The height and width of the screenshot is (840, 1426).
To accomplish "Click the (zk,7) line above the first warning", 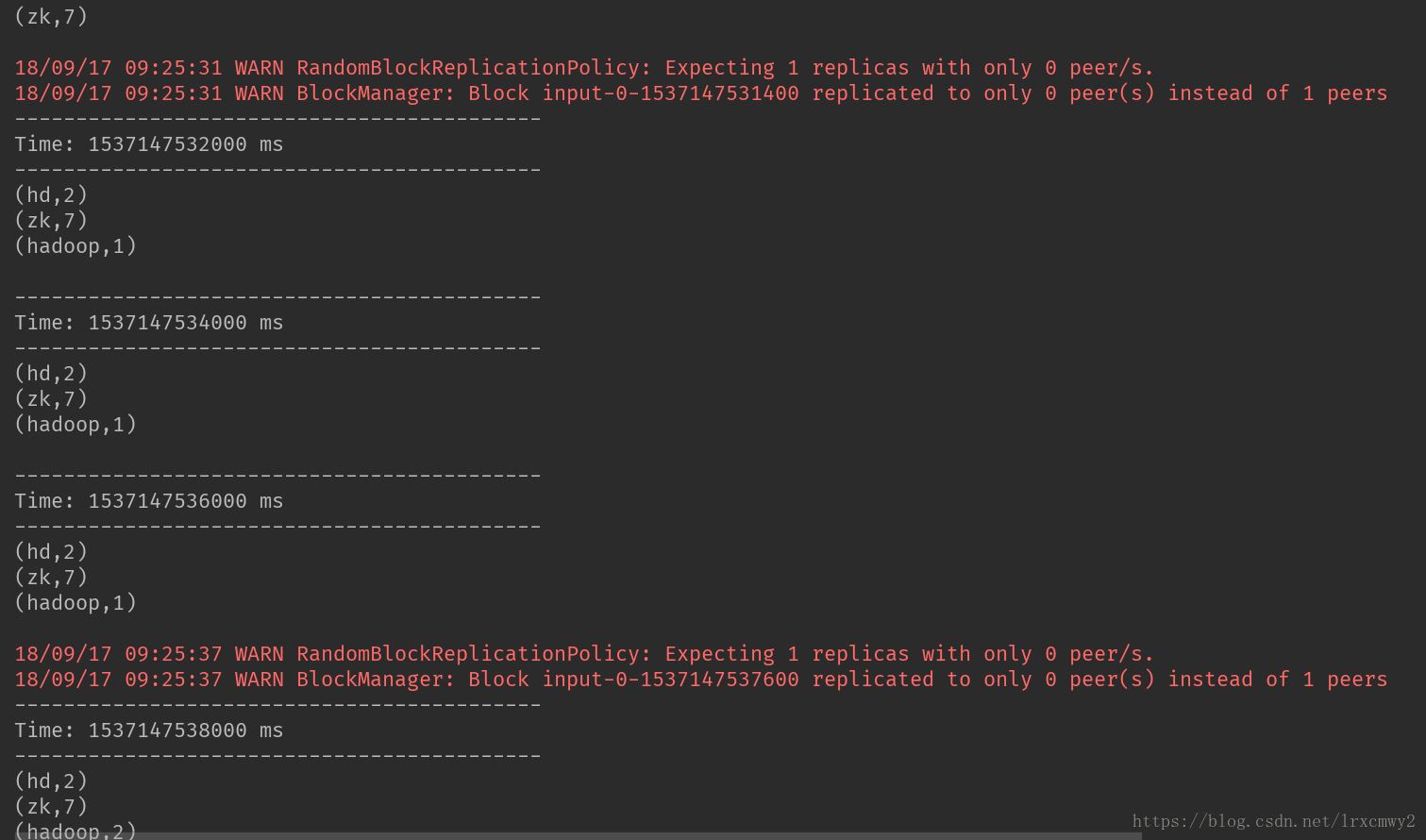I will 51,17.
